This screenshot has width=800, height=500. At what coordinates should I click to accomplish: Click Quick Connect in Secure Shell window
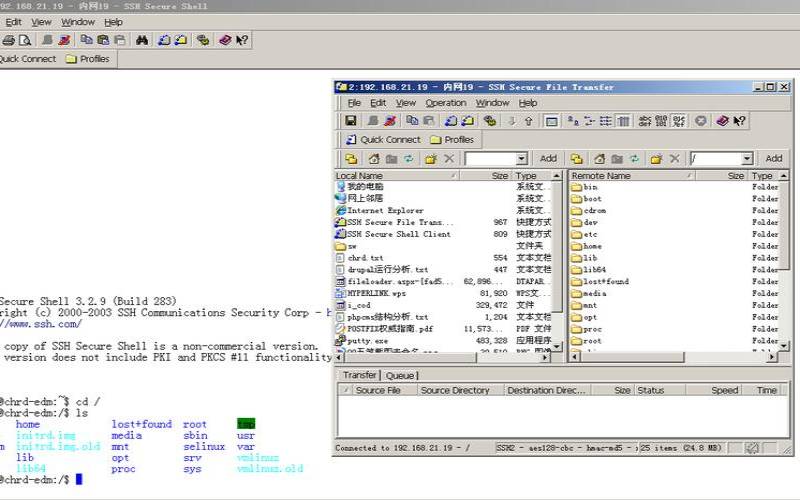pyautogui.click(x=29, y=59)
